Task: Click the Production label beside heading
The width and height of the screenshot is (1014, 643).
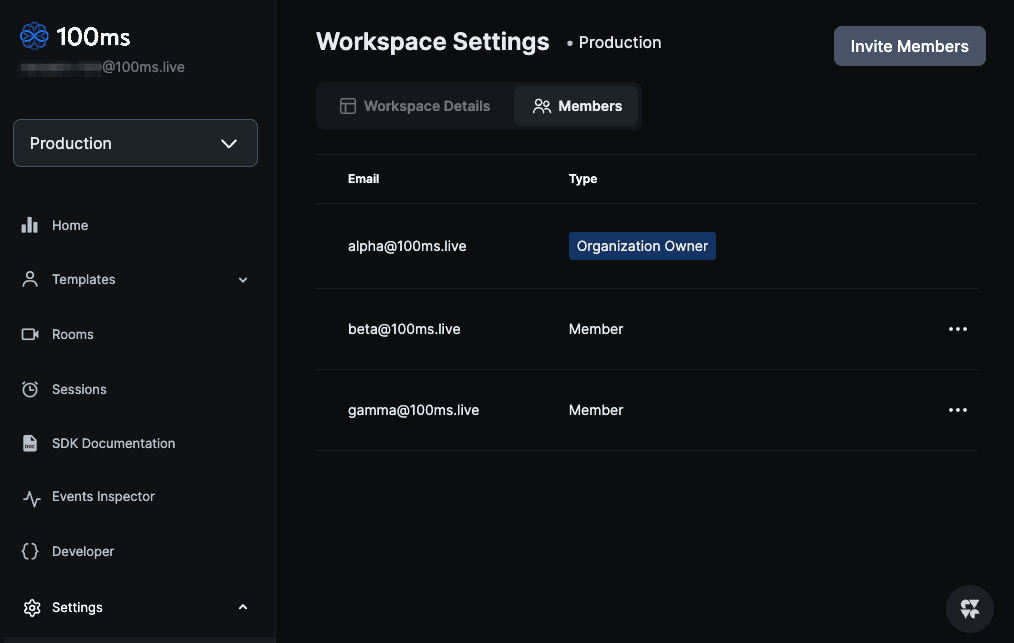Action: coord(620,43)
